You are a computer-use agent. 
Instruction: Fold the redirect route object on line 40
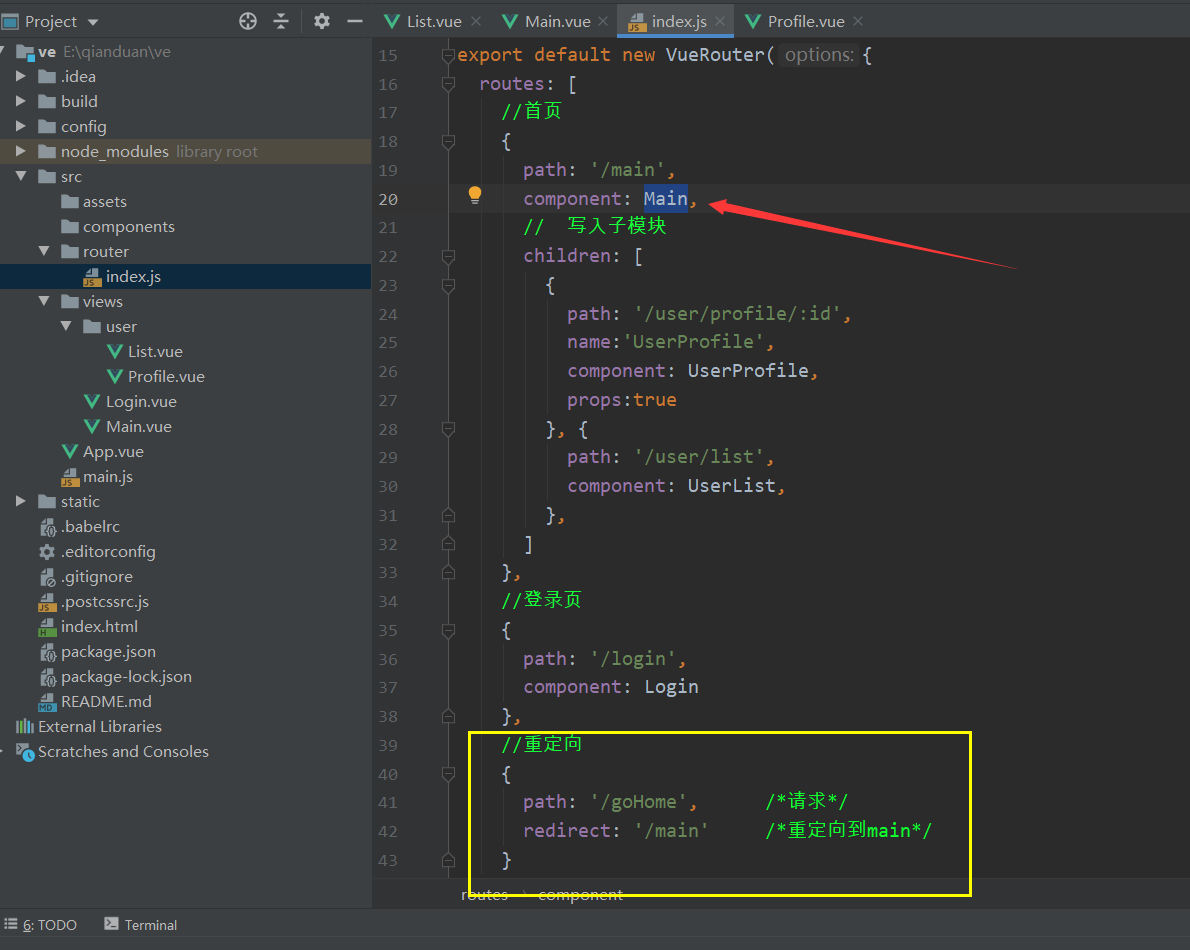(x=449, y=774)
